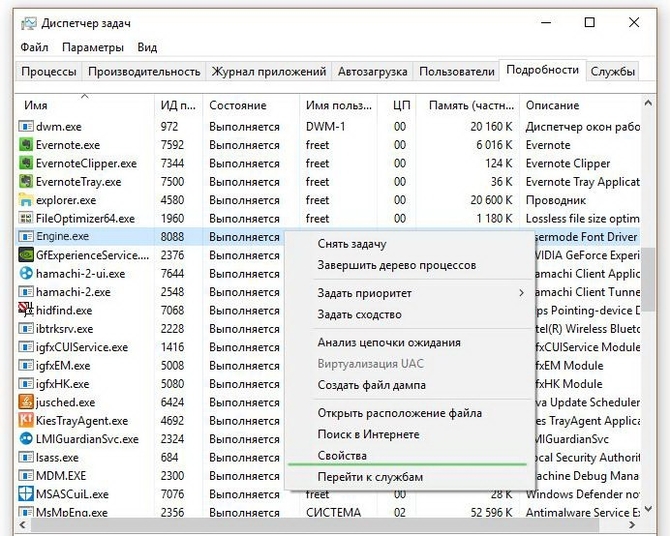This screenshot has width=670, height=536.
Task: Sort by the ЦП column header
Action: point(396,105)
